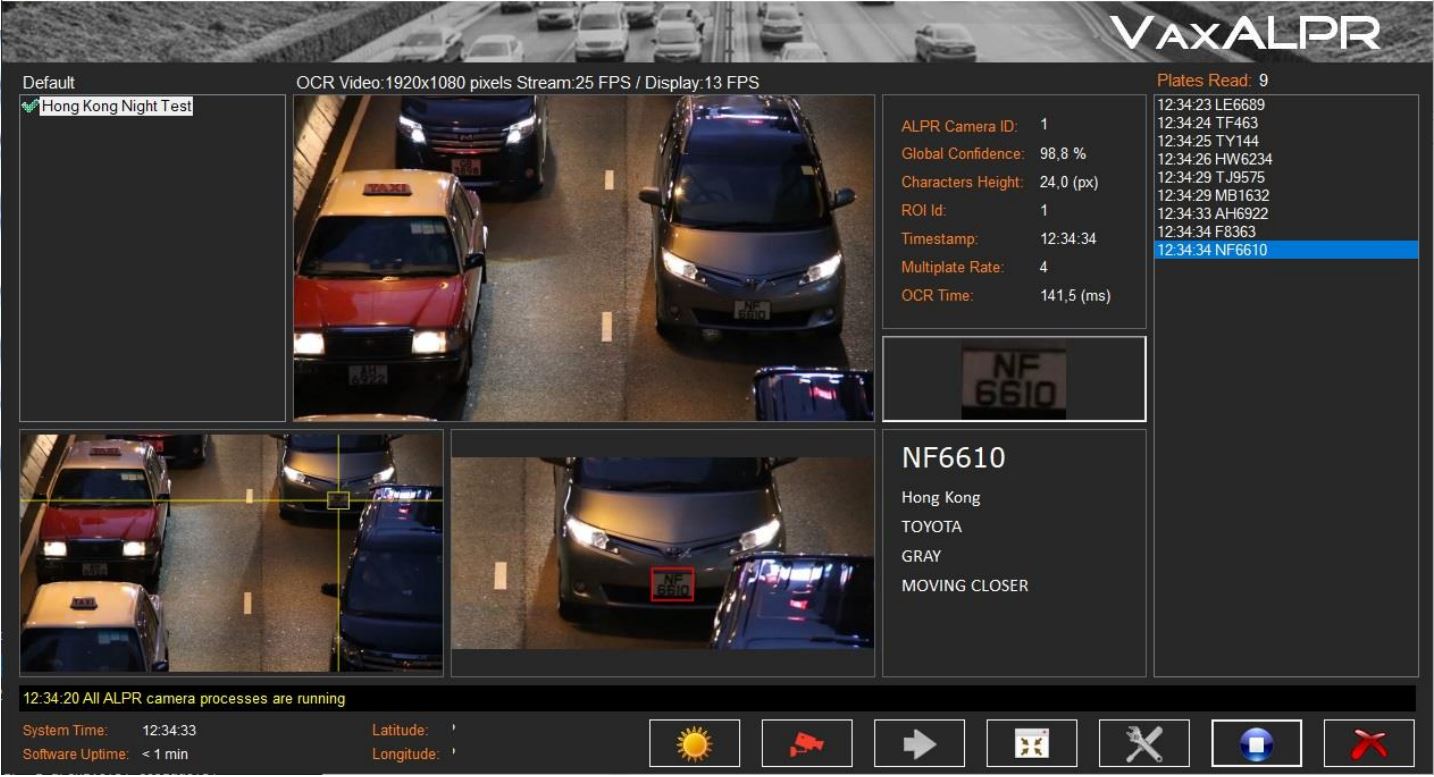Click the gray right arrow button

point(919,743)
